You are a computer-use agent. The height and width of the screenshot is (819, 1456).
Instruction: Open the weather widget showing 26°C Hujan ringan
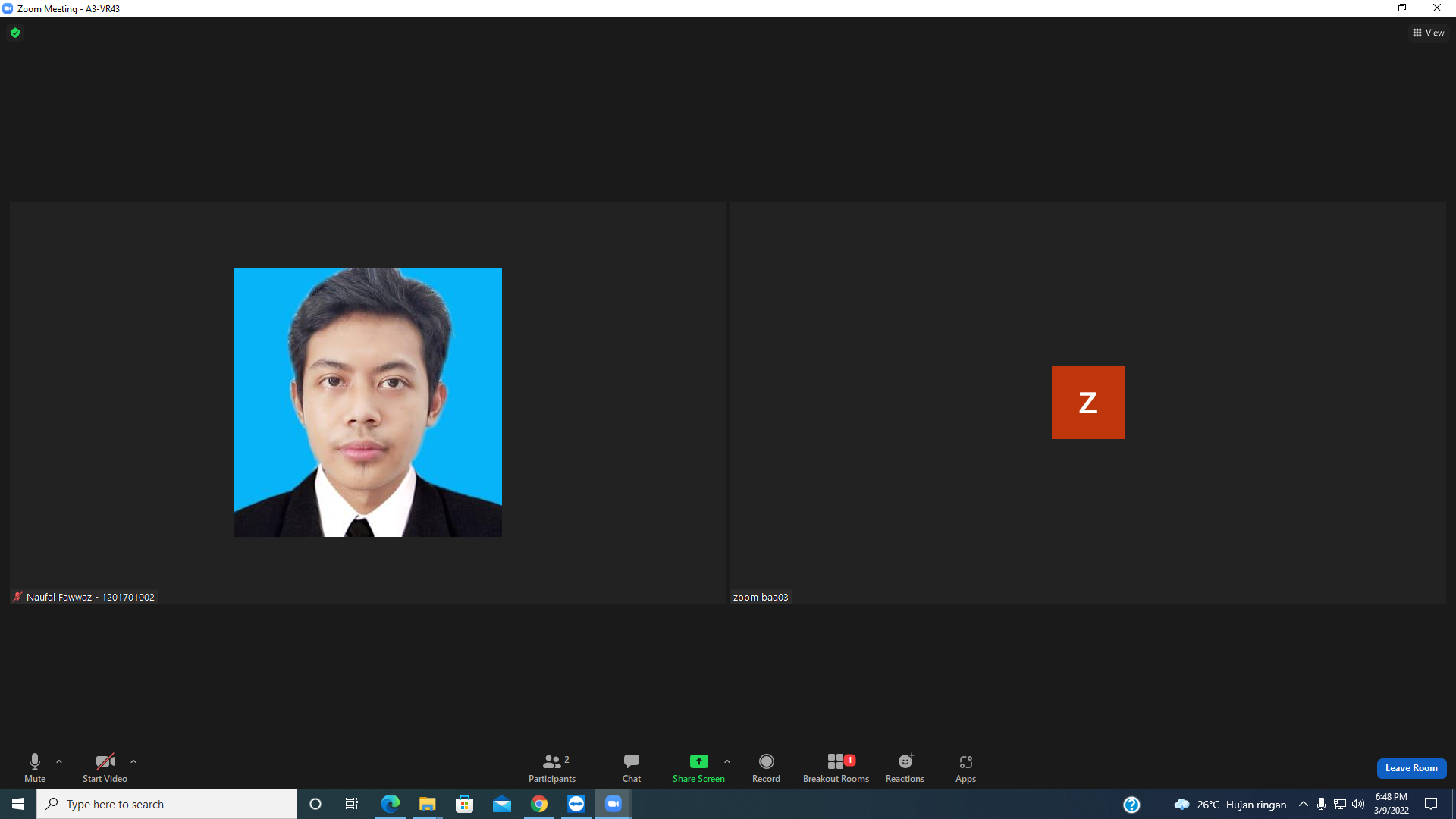click(1230, 804)
